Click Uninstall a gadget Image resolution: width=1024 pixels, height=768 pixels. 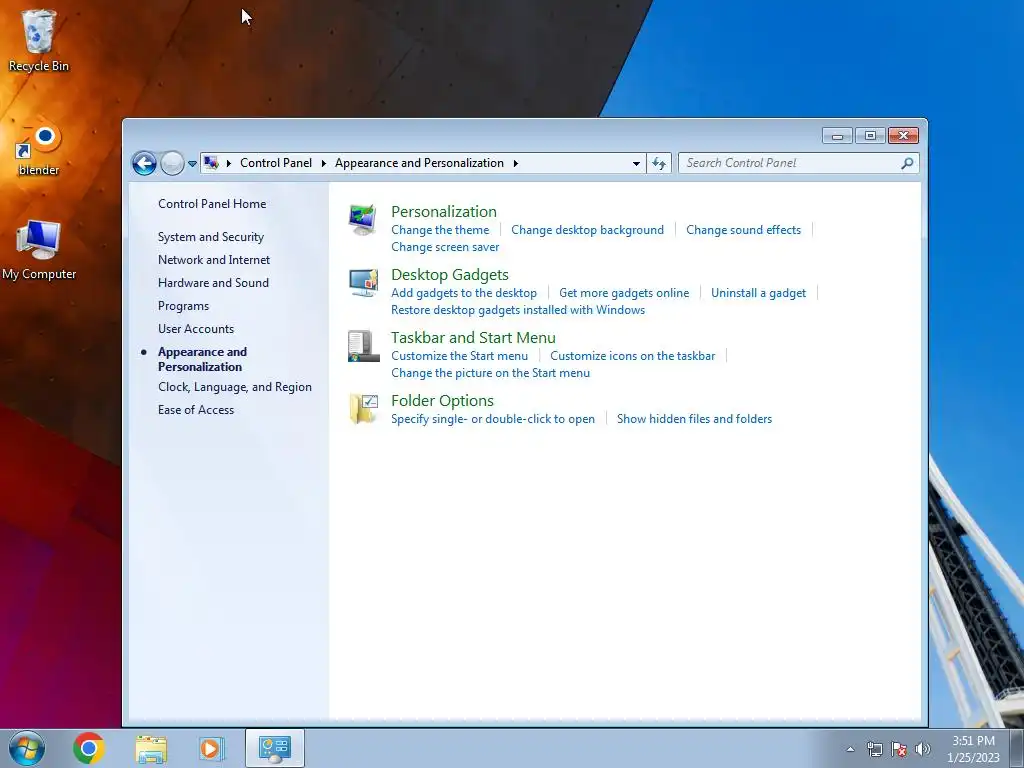coord(758,293)
